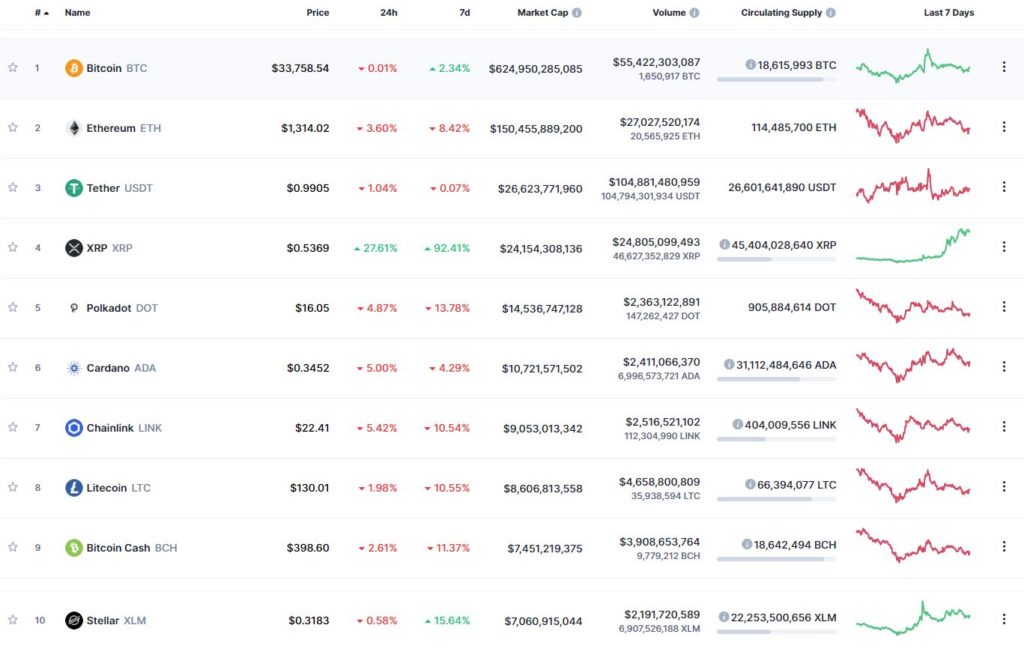This screenshot has width=1024, height=649.
Task: Click info icon beside Litecoin circulating supply
Action: tap(750, 484)
